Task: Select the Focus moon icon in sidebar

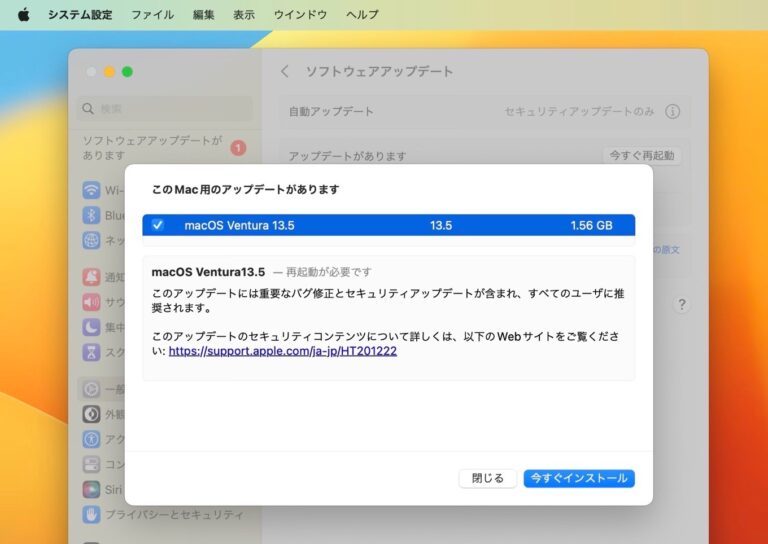Action: [91, 327]
